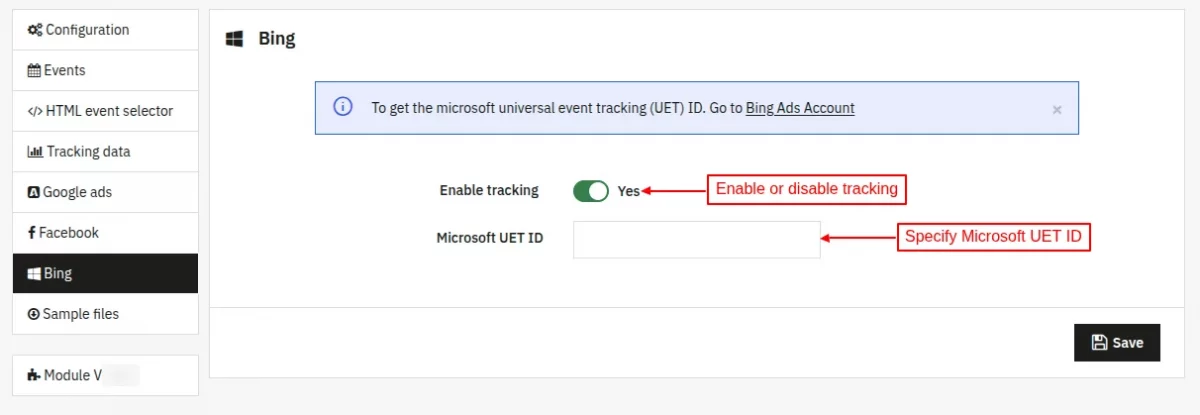Dismiss the UET ID info alert
The image size is (1200, 415).
coord(1056,110)
